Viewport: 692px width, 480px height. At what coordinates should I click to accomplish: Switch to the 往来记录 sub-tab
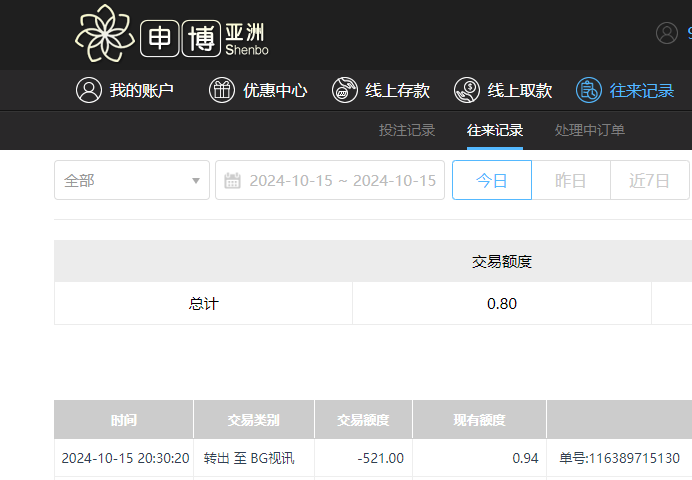(x=495, y=130)
